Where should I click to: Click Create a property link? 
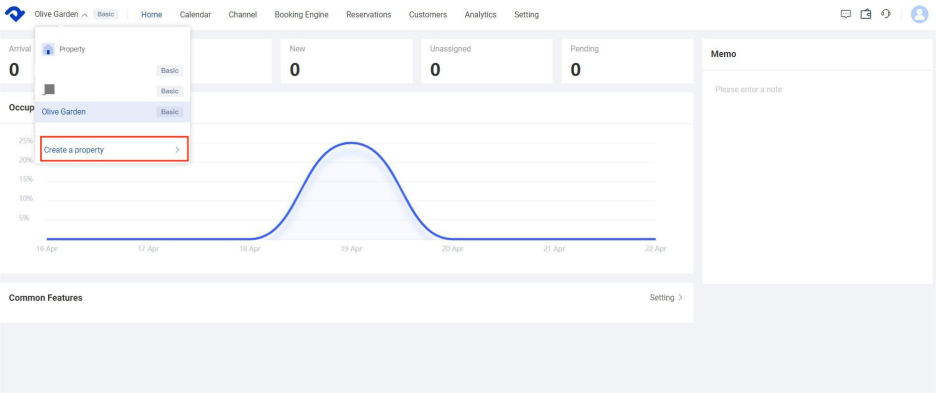(x=74, y=150)
